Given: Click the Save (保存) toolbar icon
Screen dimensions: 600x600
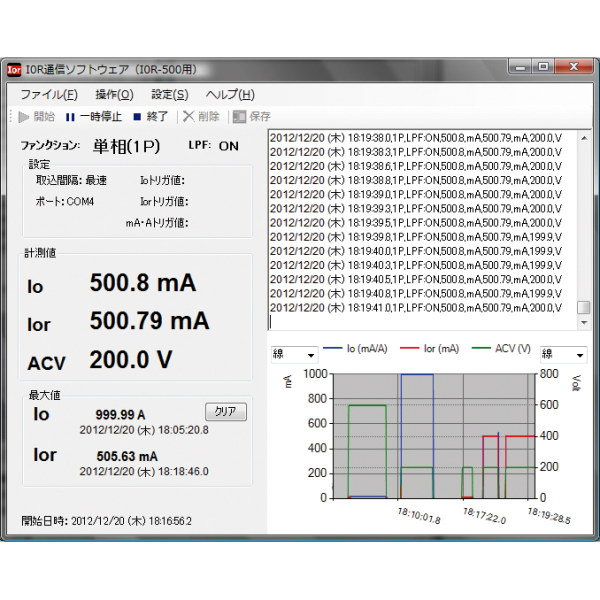Looking at the screenshot, I should point(239,117).
